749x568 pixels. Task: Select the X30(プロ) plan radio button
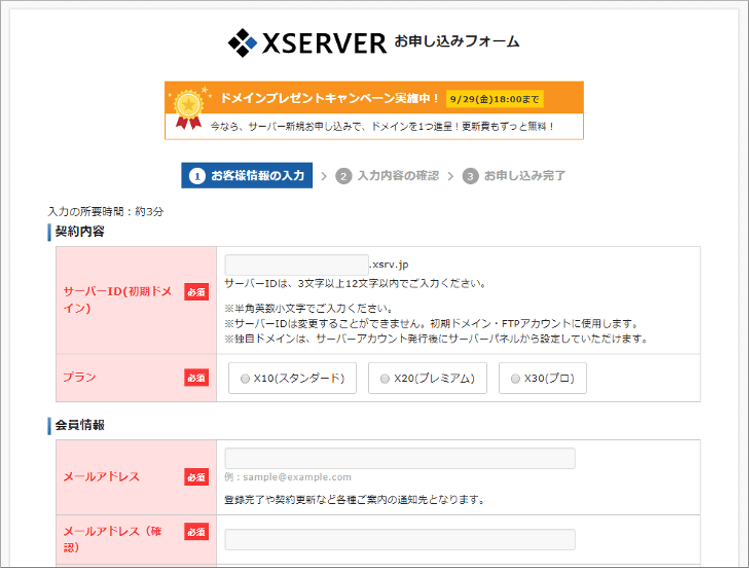pos(515,379)
